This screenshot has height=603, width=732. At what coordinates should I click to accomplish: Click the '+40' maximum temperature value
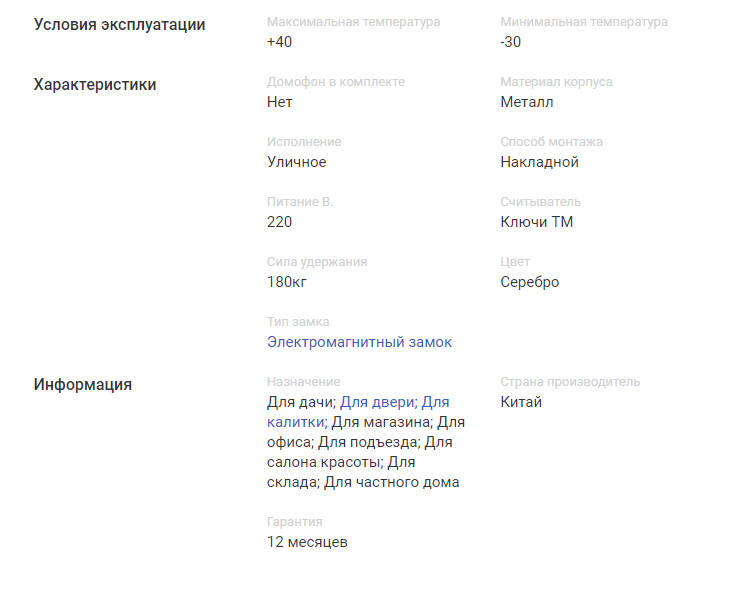tap(279, 42)
